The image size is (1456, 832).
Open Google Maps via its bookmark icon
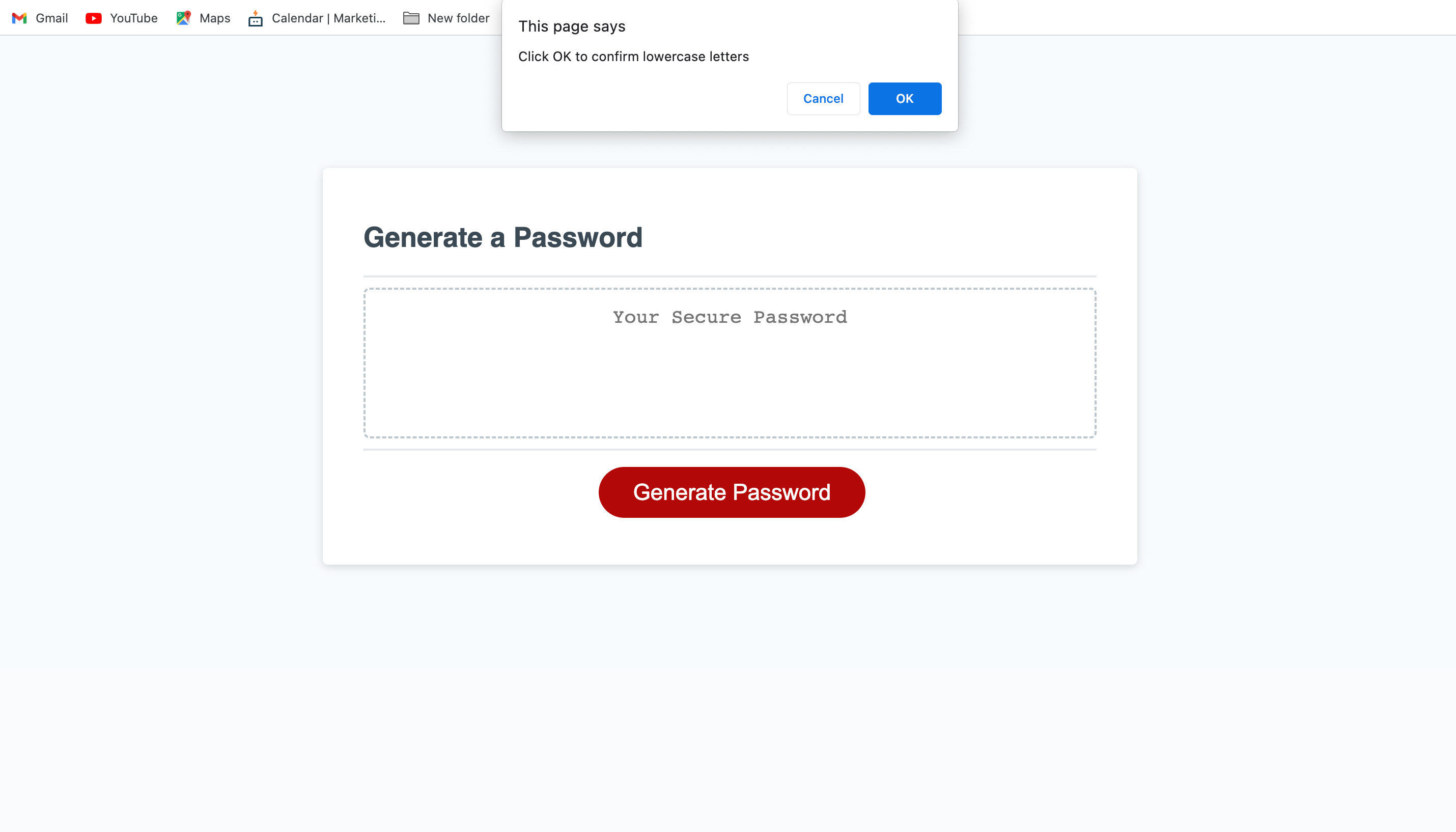pyautogui.click(x=183, y=18)
